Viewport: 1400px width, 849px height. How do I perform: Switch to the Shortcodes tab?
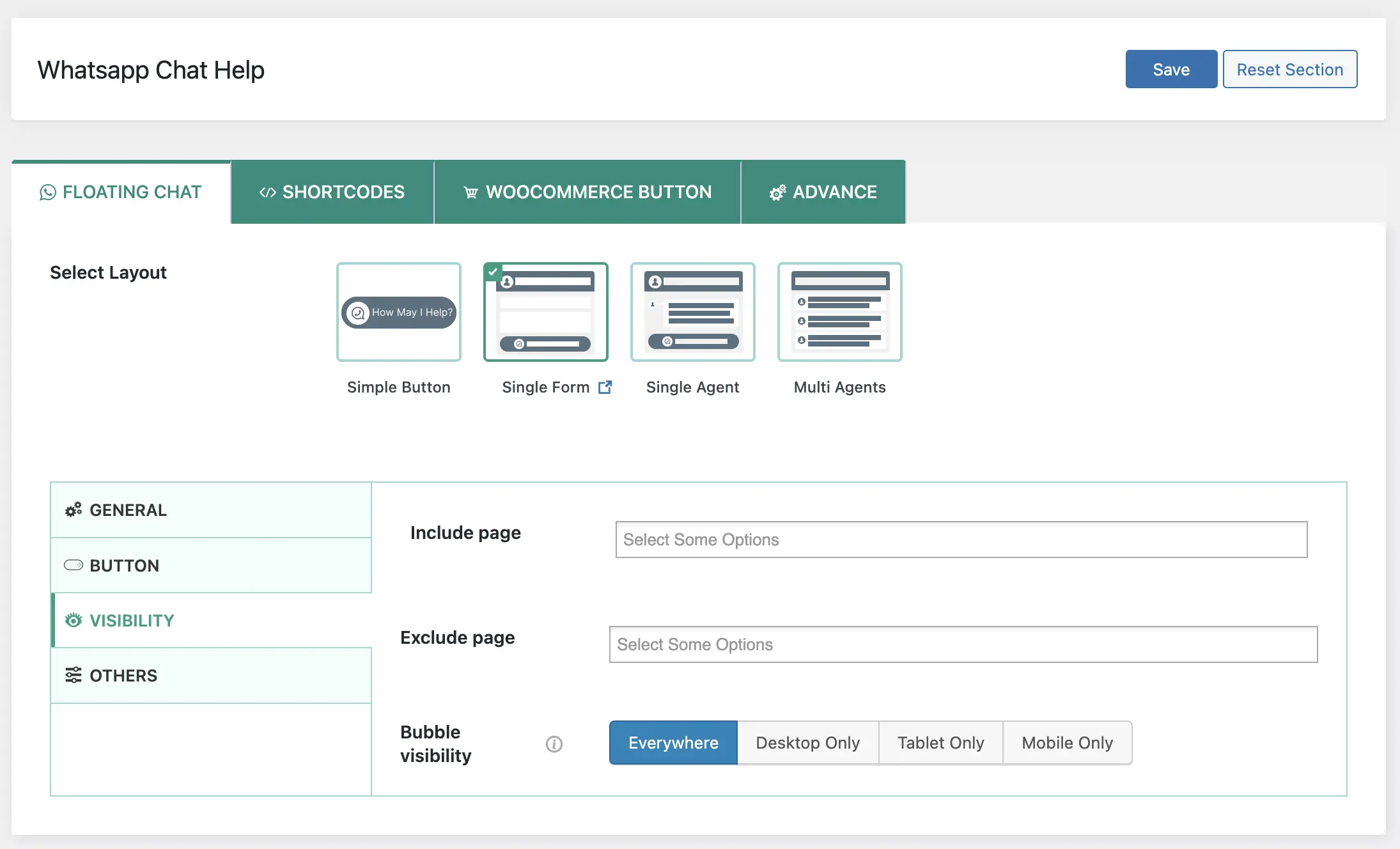tap(332, 192)
